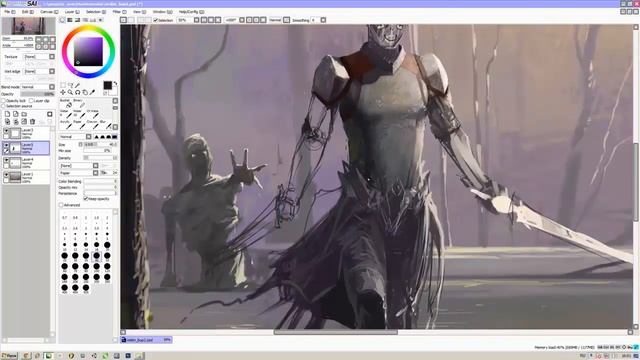Screen dimensions: 640x360
Task: Select the flattest brush edge shape
Action: click(115, 136)
